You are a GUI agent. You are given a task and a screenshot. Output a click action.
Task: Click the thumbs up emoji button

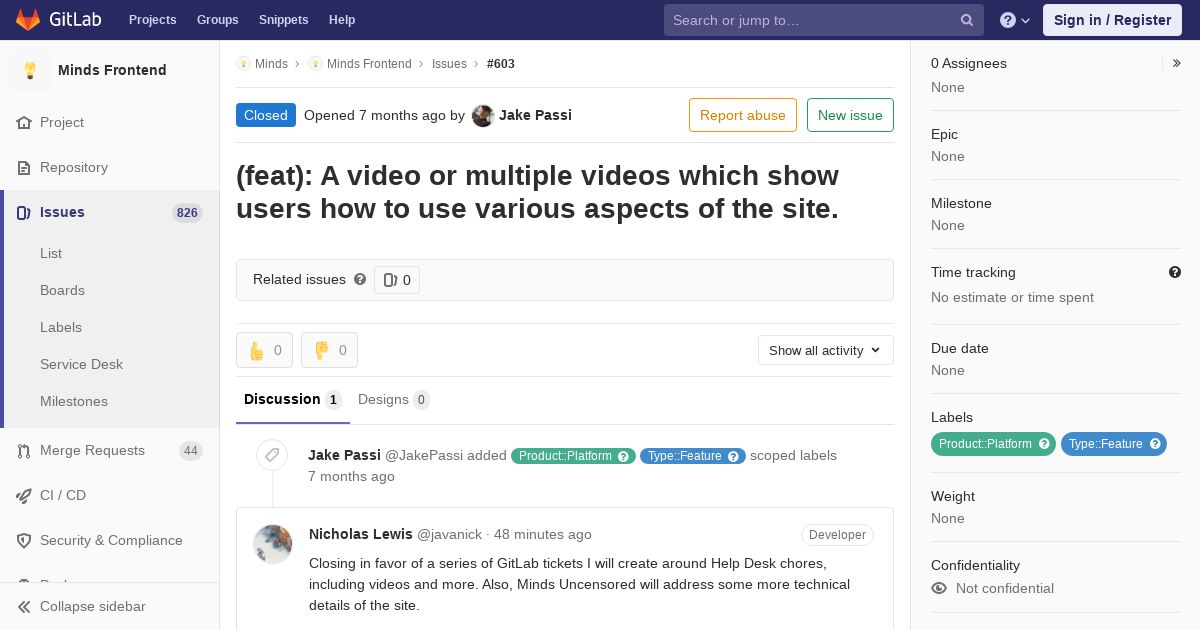click(264, 350)
